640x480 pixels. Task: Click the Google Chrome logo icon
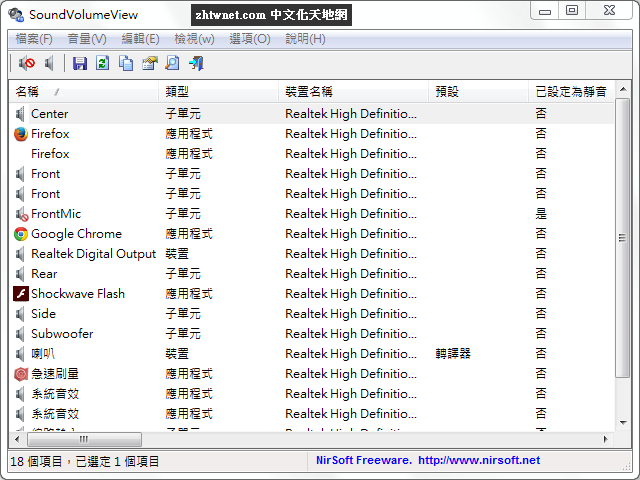(x=21, y=234)
